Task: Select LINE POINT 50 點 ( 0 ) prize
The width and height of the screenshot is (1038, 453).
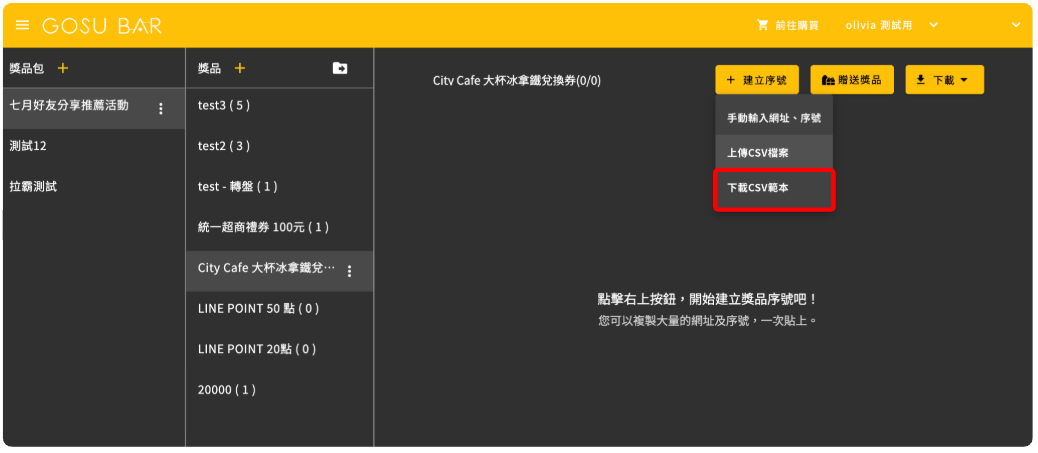Action: (x=279, y=309)
